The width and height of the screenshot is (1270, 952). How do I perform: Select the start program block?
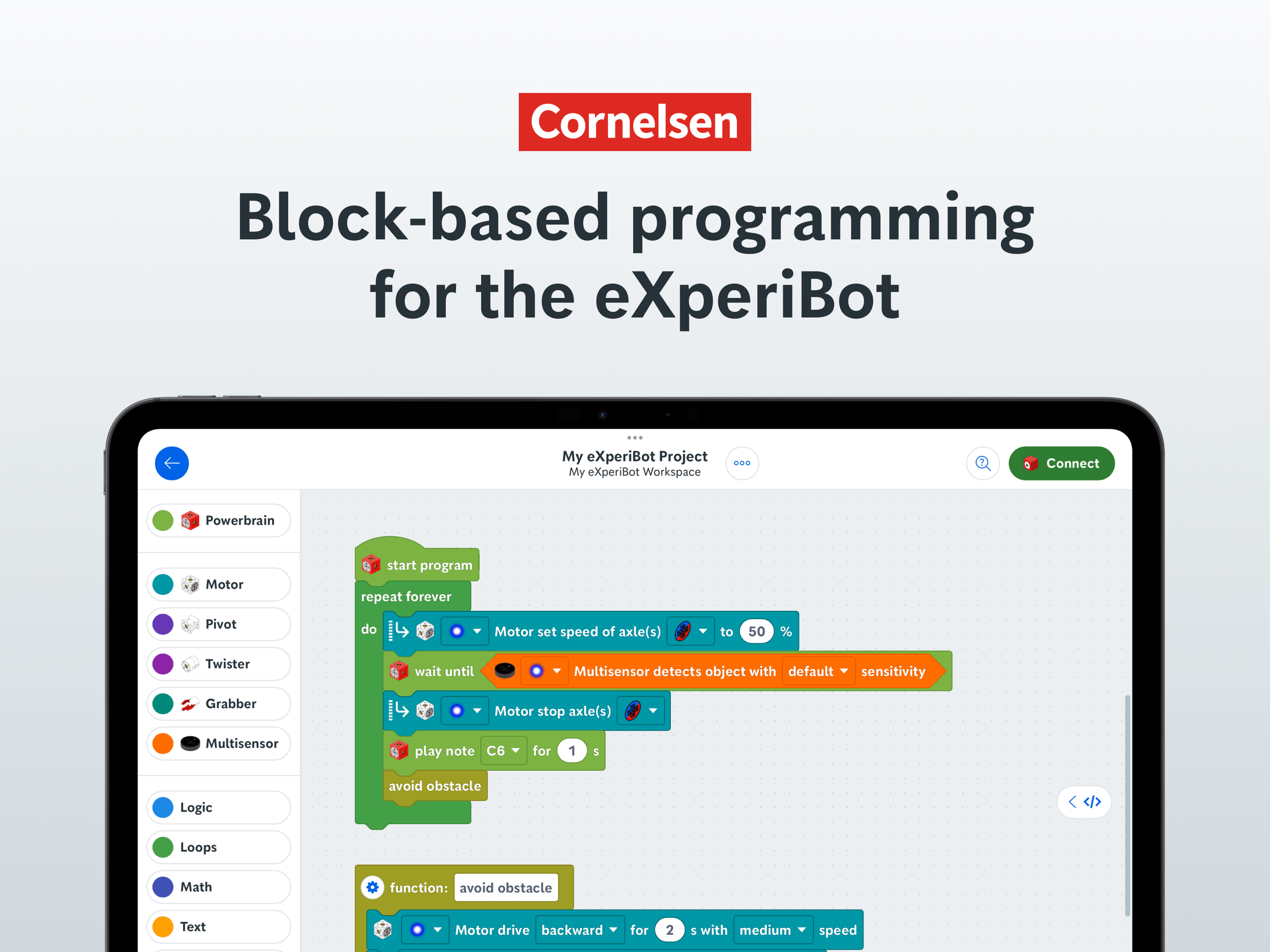(x=417, y=561)
